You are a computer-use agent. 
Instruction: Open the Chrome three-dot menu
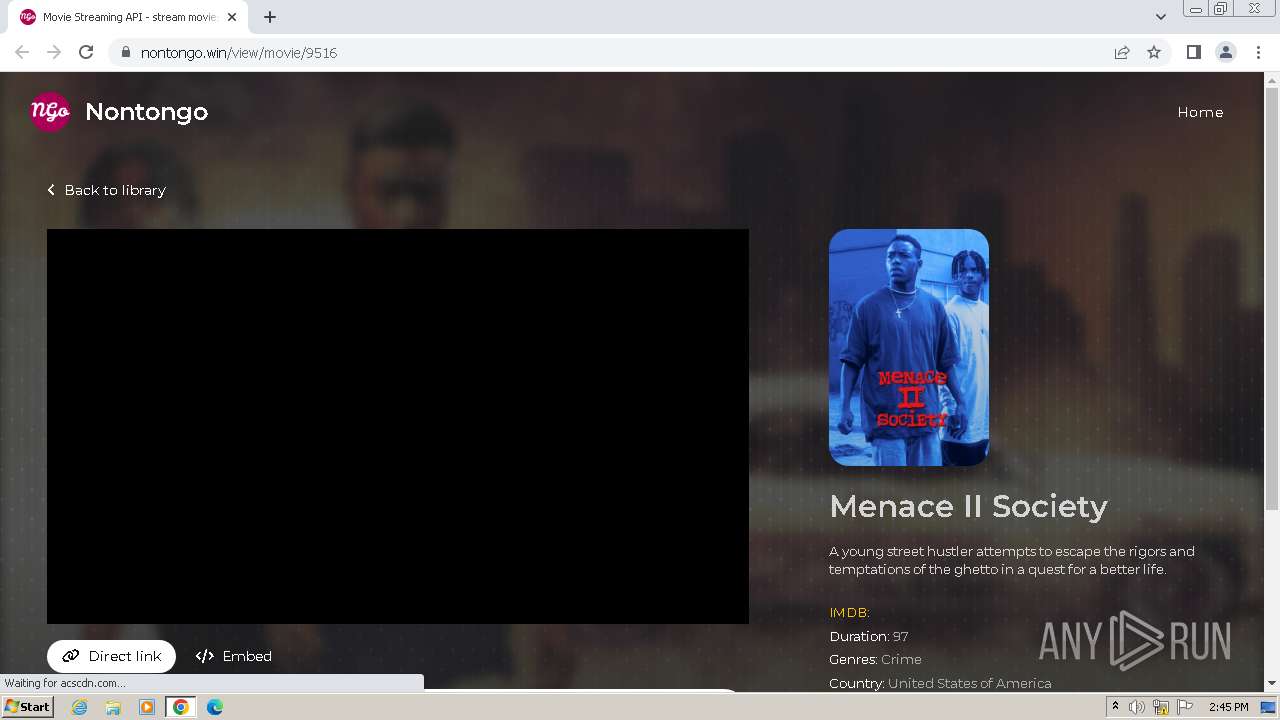[x=1258, y=52]
